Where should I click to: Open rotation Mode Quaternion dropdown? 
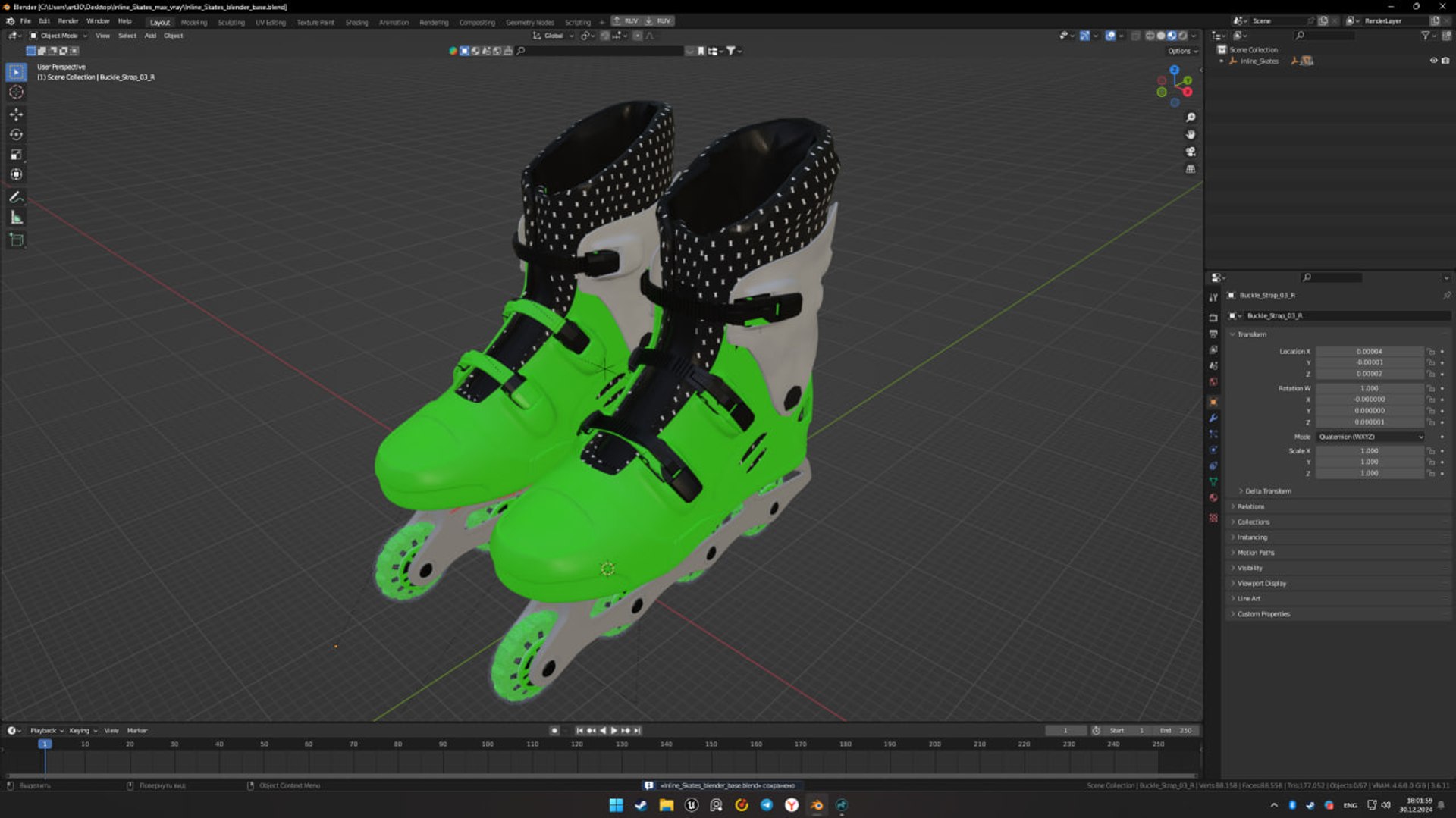(1370, 437)
